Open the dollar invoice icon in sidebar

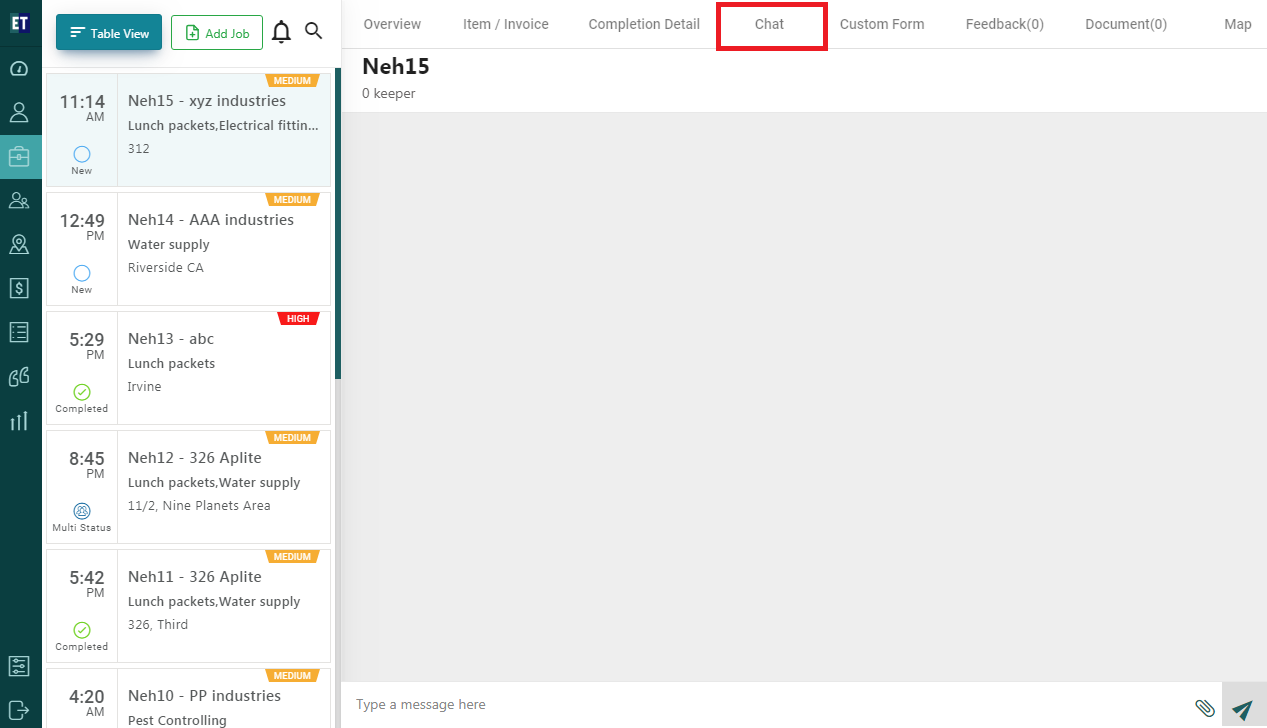pyautogui.click(x=19, y=288)
